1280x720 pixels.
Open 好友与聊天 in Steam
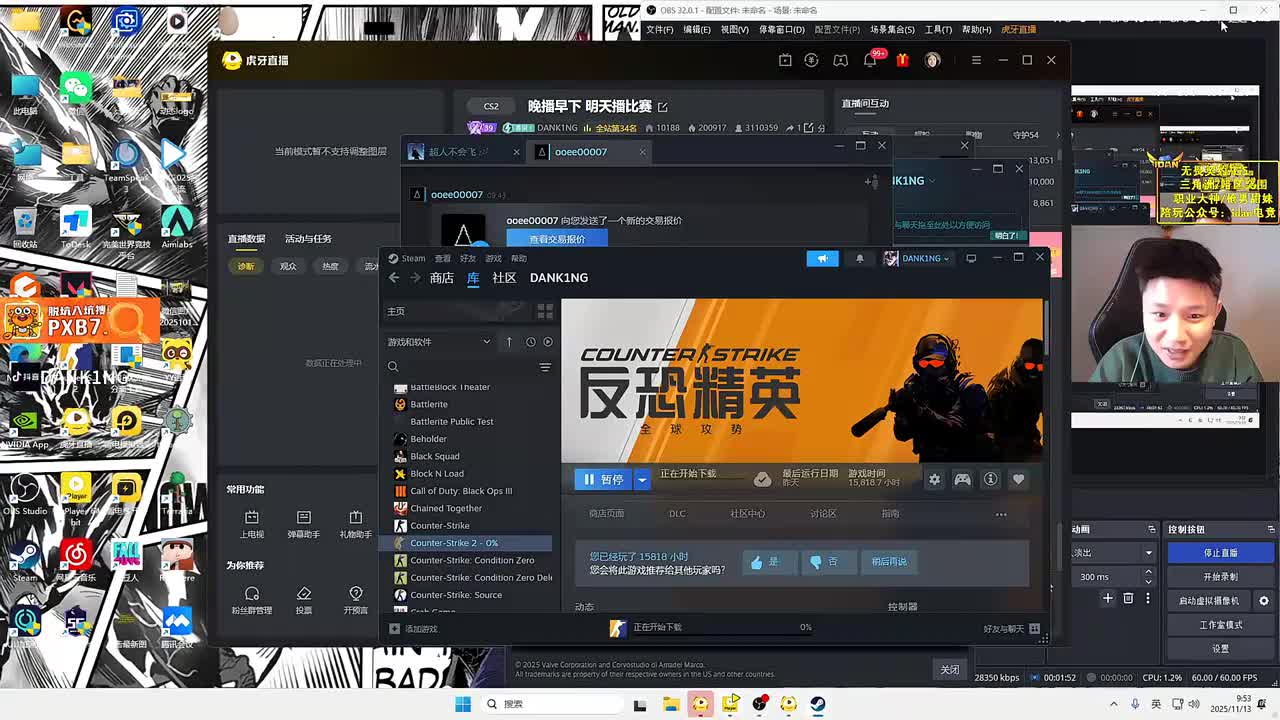pyautogui.click(x=1012, y=629)
